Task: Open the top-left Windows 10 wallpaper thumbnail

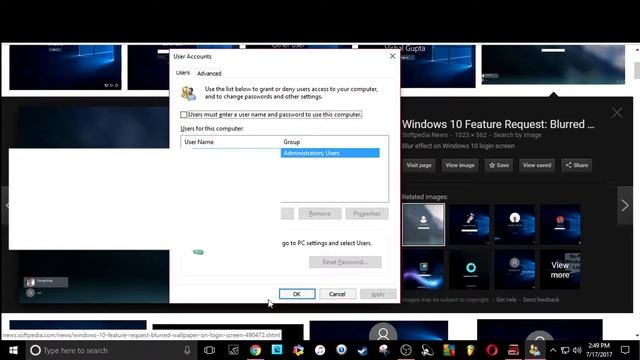Action: tap(65, 67)
